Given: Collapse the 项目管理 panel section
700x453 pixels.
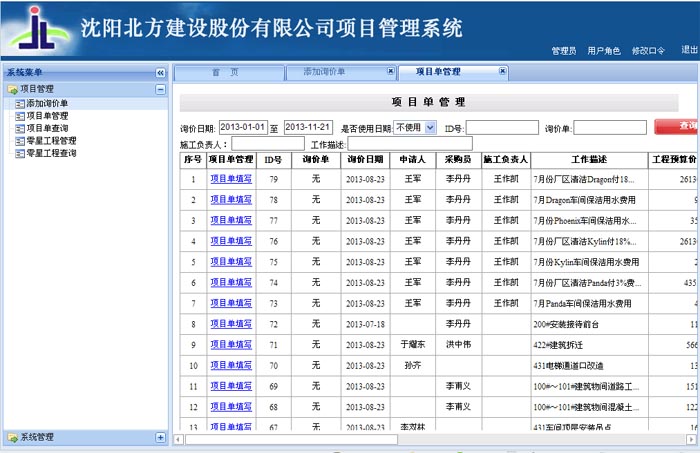Looking at the screenshot, I should 160,89.
